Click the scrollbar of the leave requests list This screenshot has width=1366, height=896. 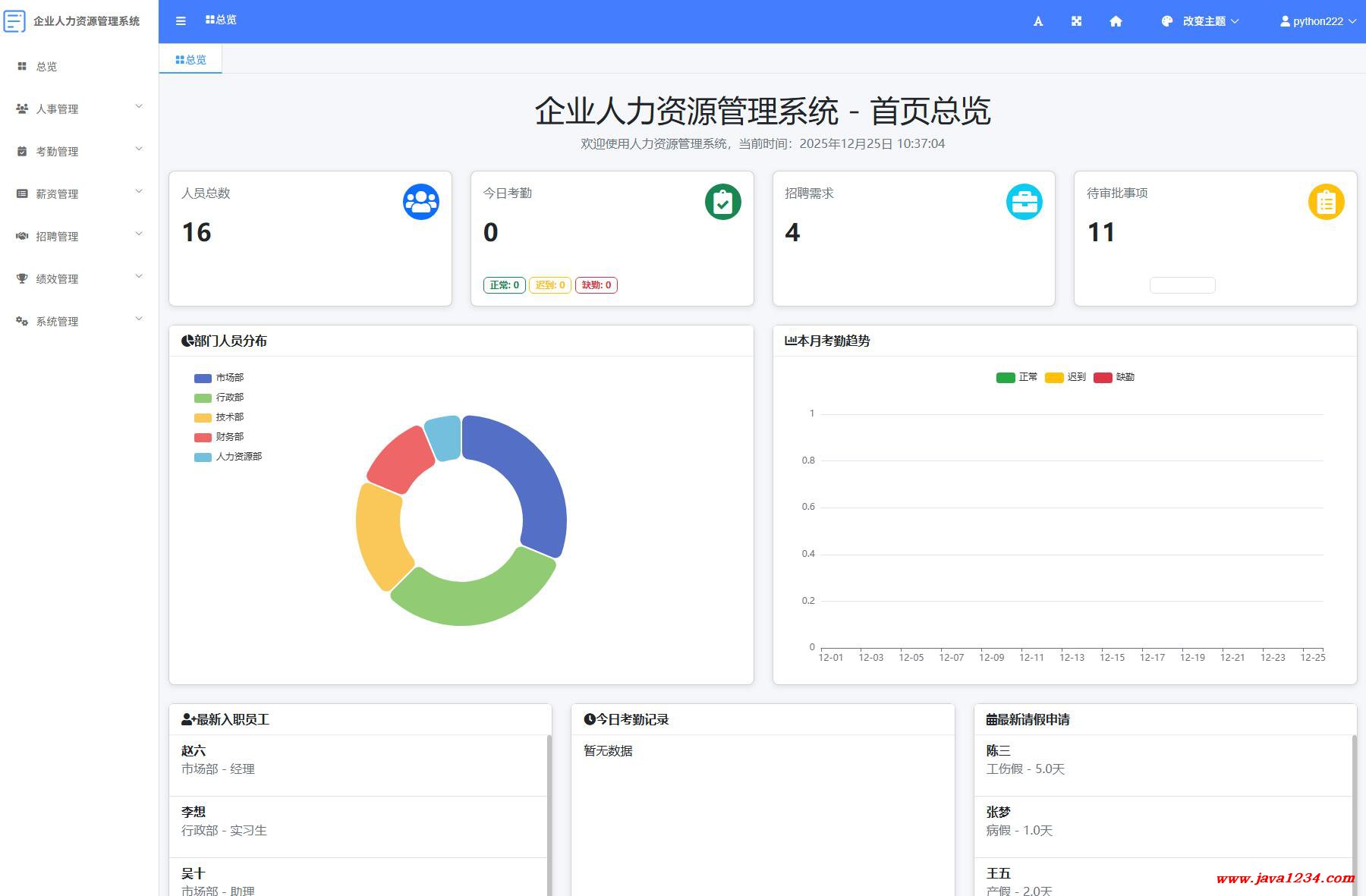1354,804
